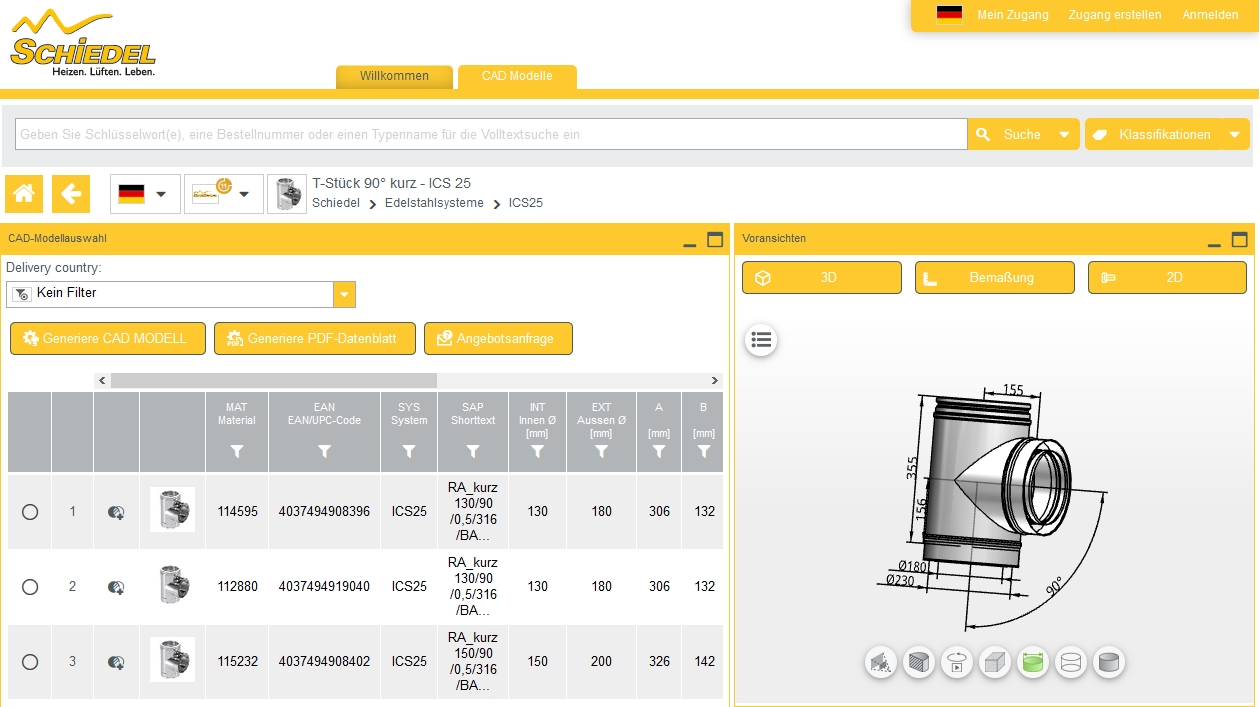
Task: Open the preview list menu icon
Action: (x=762, y=340)
